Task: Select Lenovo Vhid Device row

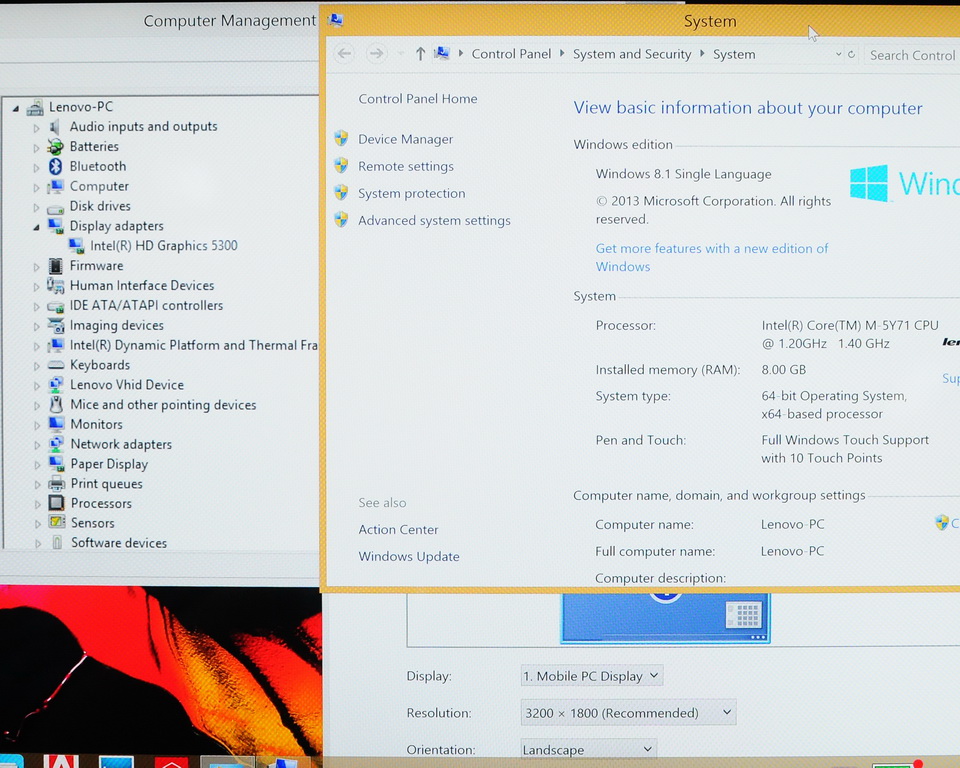Action: click(127, 385)
